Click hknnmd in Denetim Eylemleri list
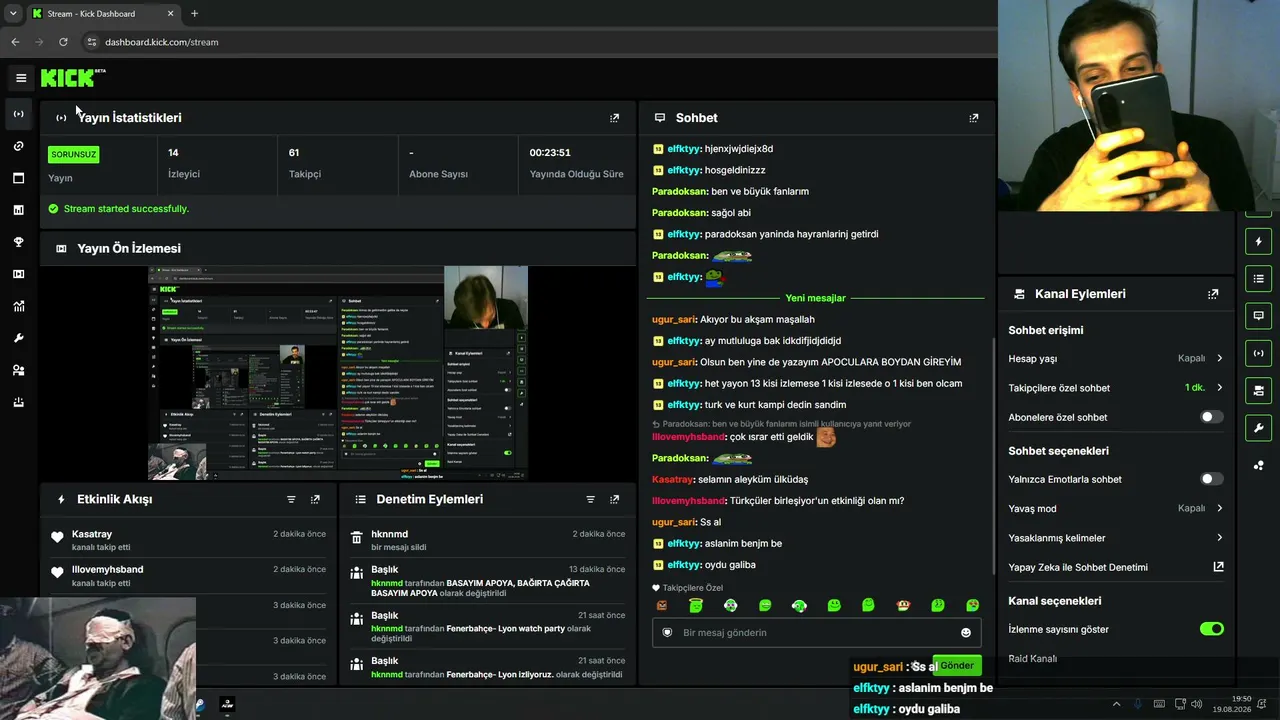This screenshot has height=720, width=1280. pyautogui.click(x=389, y=534)
